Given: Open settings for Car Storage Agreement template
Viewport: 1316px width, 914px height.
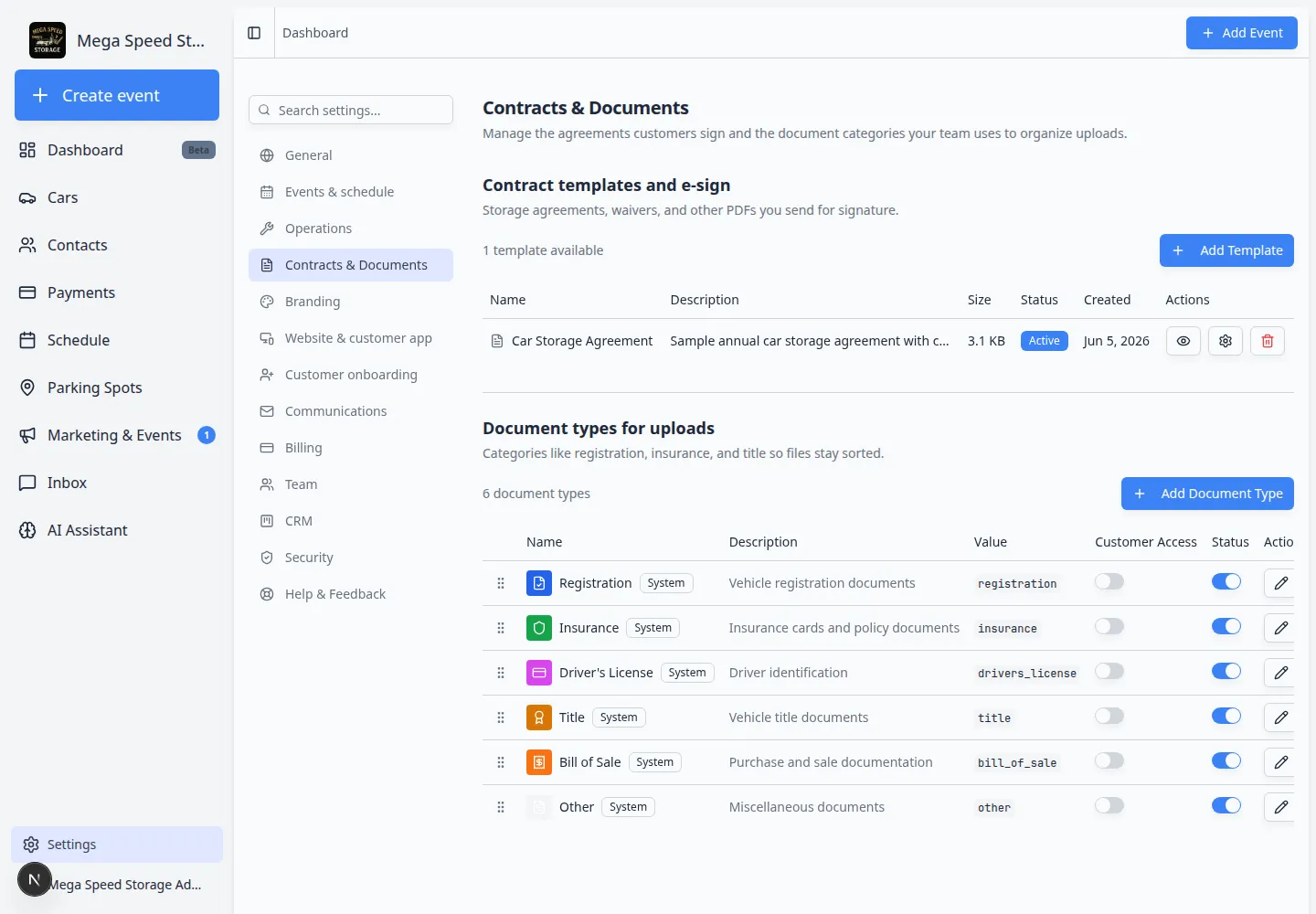Looking at the screenshot, I should (1226, 341).
